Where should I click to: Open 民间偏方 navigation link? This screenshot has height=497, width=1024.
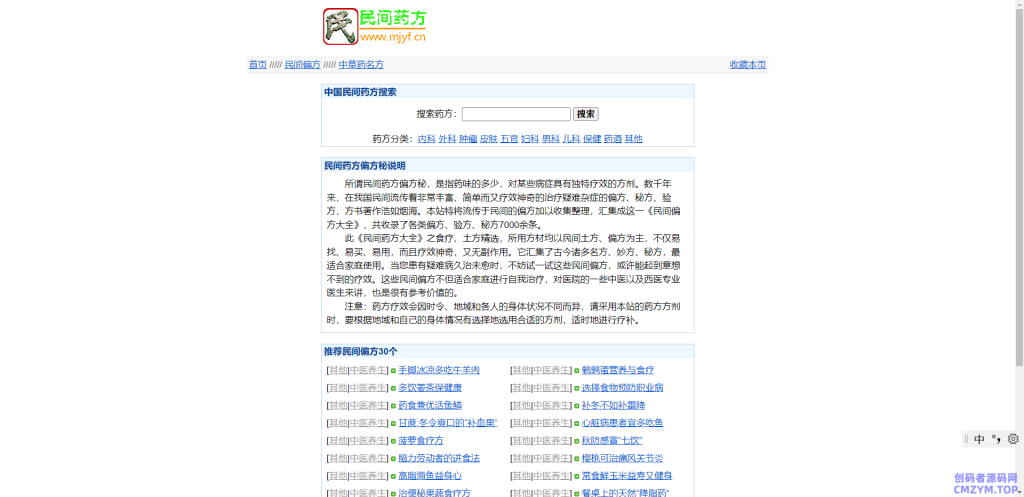302,65
